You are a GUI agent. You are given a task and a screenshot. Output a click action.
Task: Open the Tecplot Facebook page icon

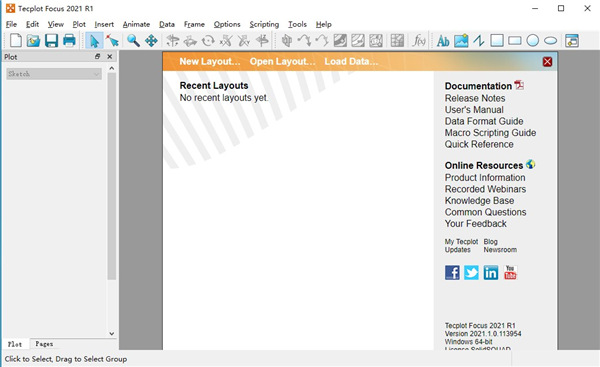[x=452, y=273]
